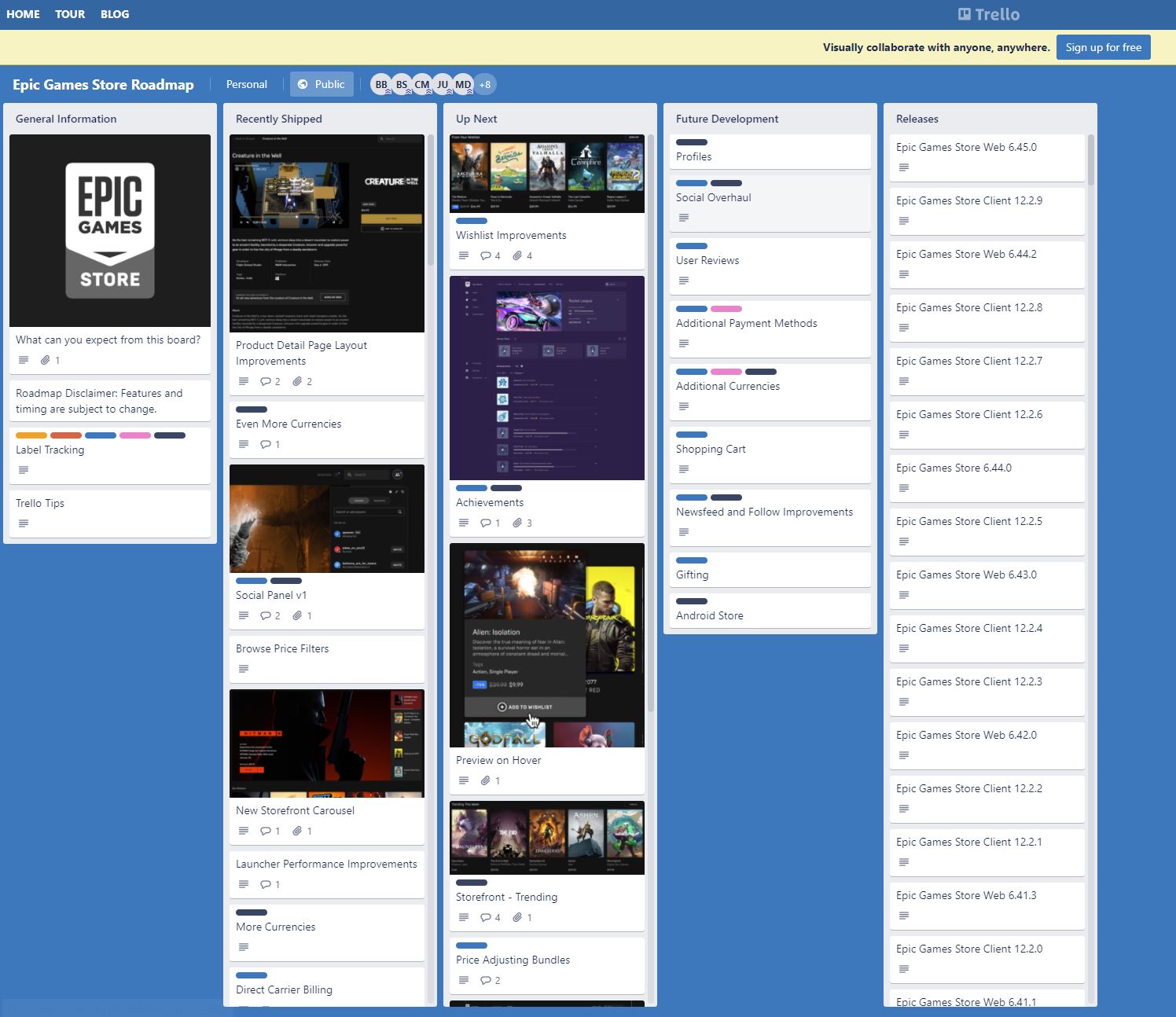Click attachment icon on 'What can you expect' card
The image size is (1176, 1017).
pos(46,360)
